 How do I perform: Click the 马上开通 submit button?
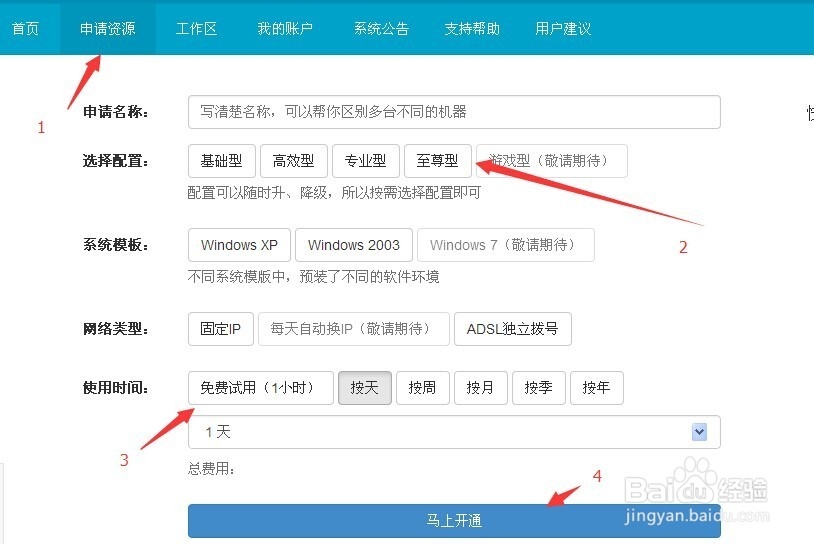click(x=454, y=521)
